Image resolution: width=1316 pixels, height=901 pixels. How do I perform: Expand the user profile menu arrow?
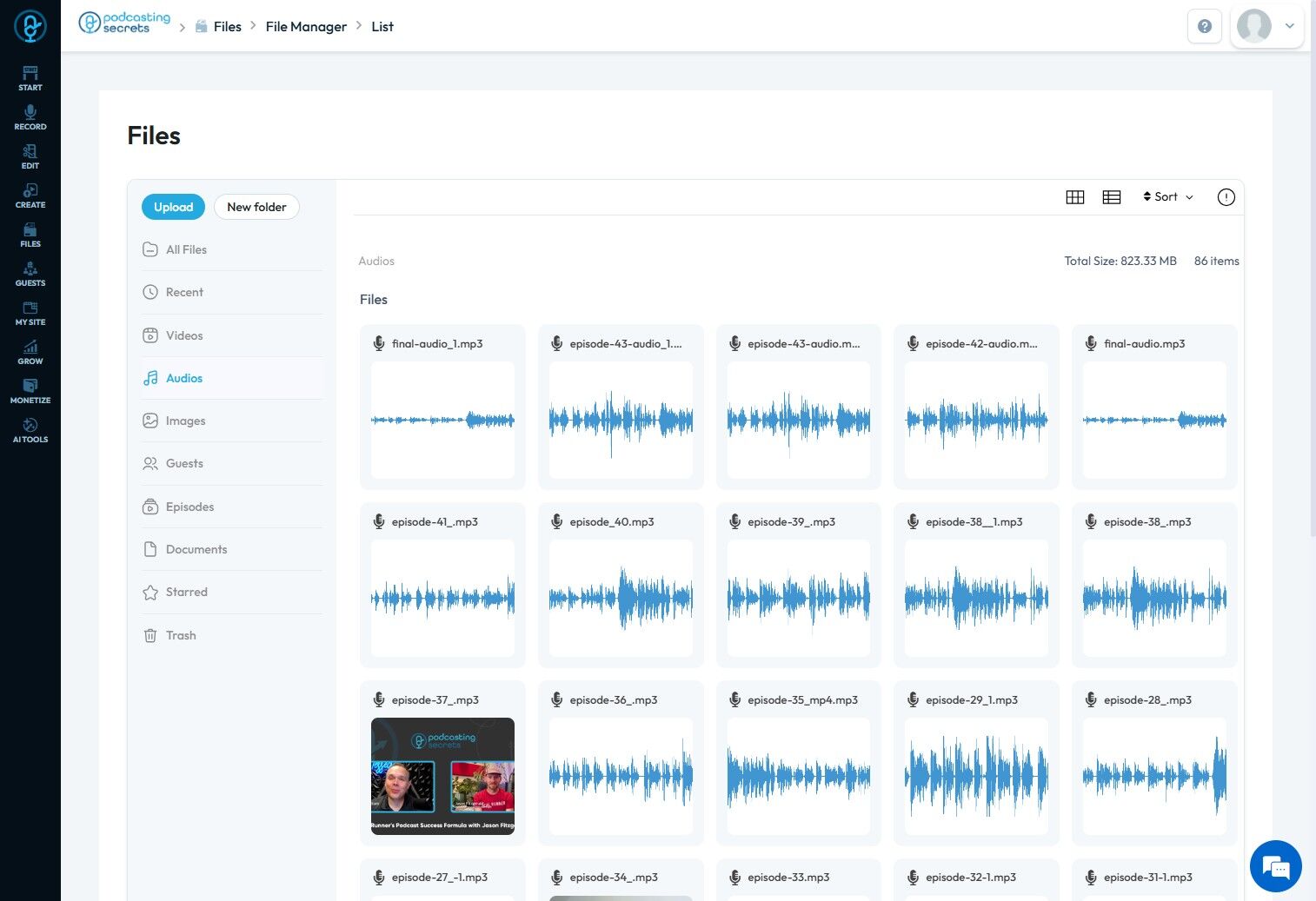coord(1290,26)
